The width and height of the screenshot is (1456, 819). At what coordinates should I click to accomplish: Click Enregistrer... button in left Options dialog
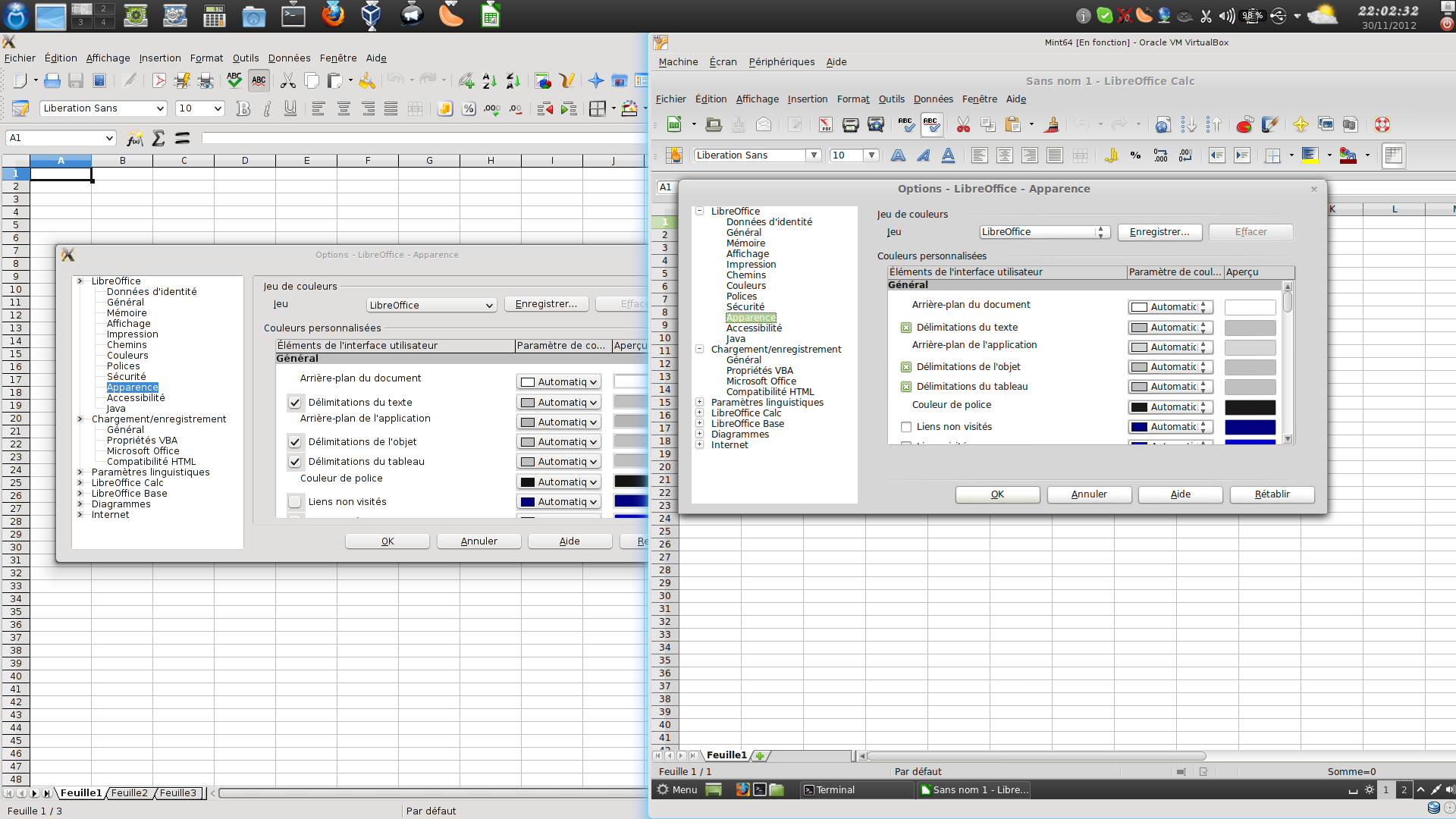(x=546, y=304)
